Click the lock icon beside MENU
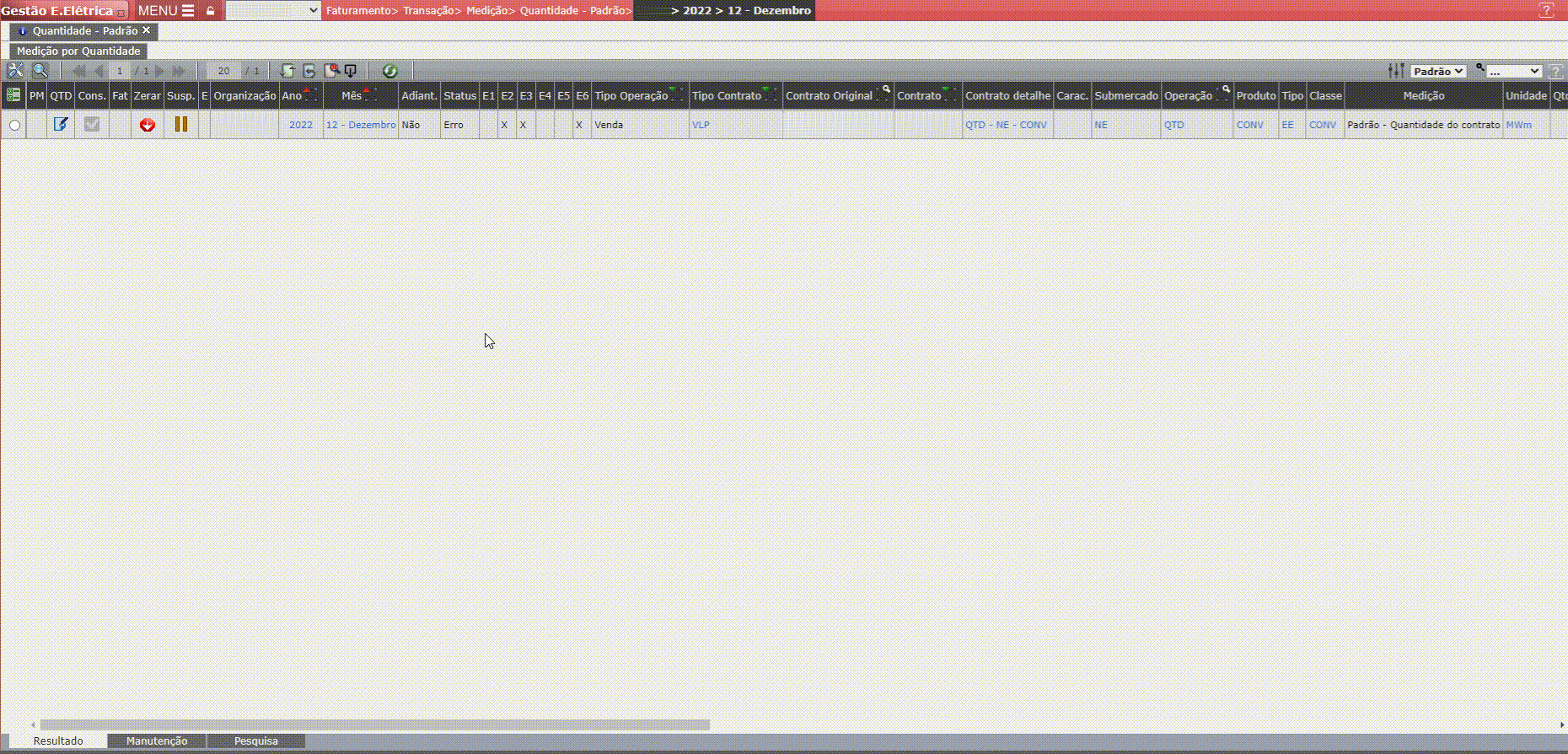This screenshot has width=1568, height=754. 211,11
